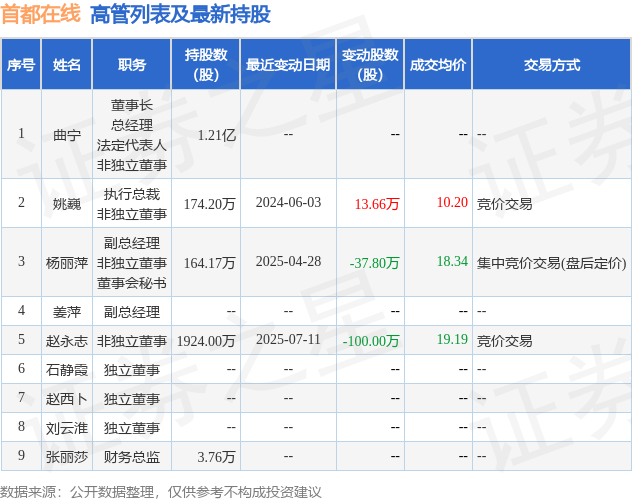
Task: Click the 执行总裁 title text
Action: pos(132,194)
